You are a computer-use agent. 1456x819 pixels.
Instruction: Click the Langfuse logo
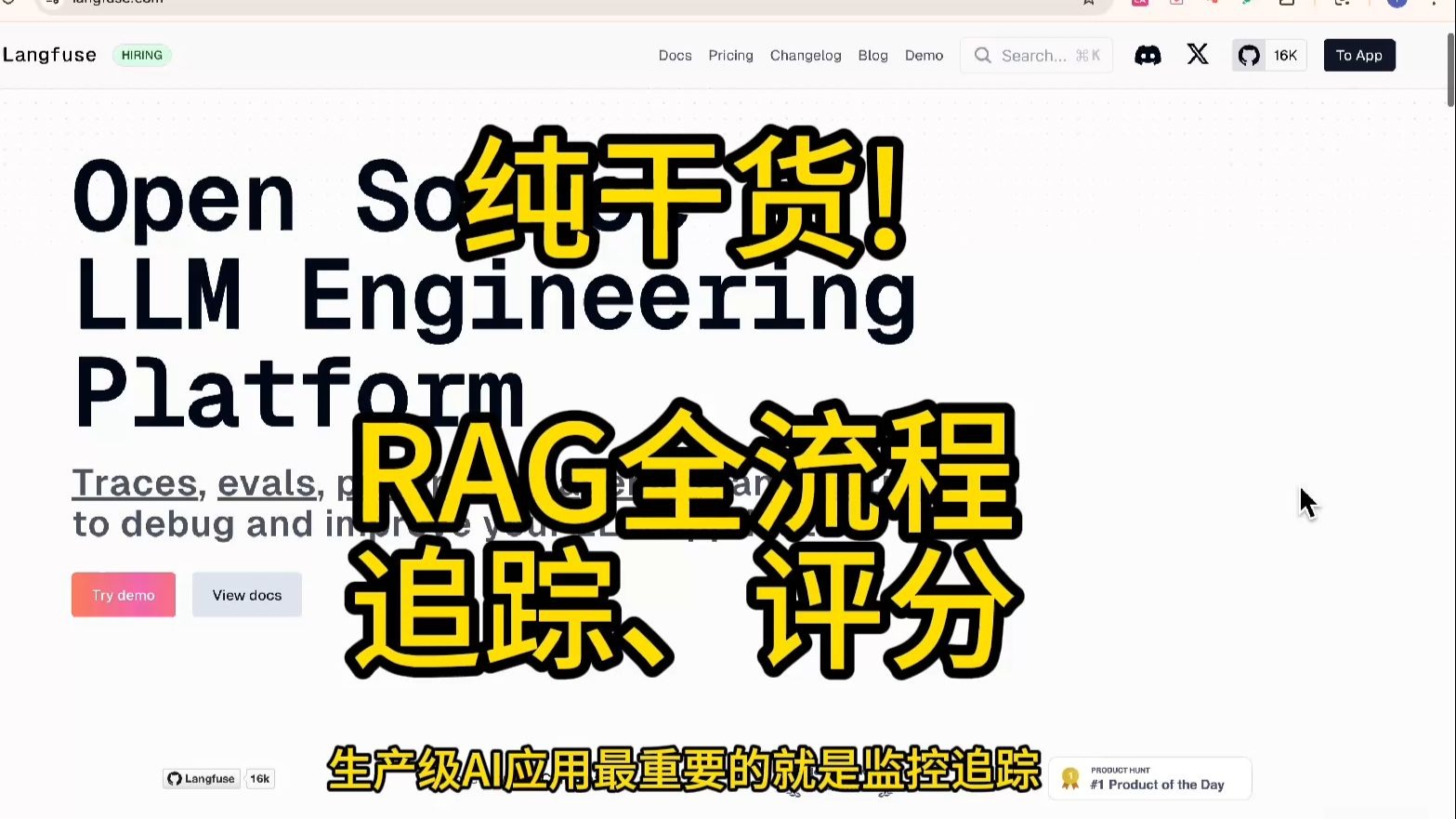pyautogui.click(x=50, y=55)
